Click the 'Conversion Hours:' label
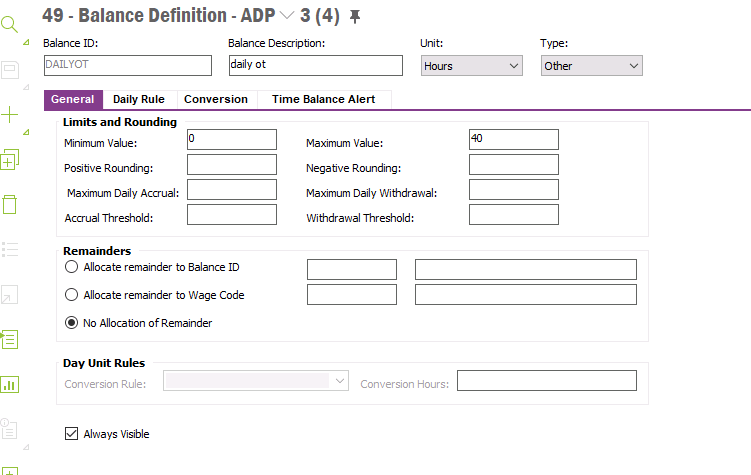The width and height of the screenshot is (751, 475). [x=405, y=384]
